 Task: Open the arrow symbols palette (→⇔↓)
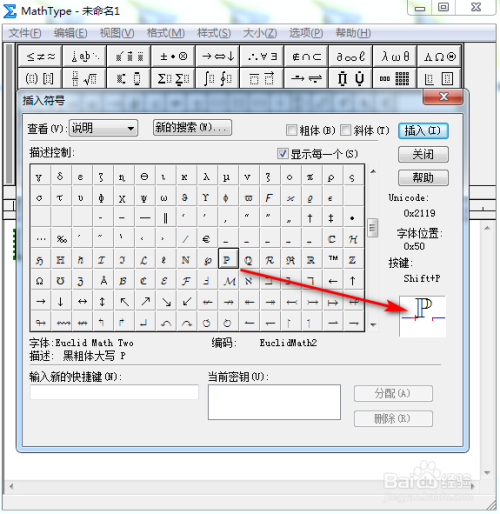[218, 56]
